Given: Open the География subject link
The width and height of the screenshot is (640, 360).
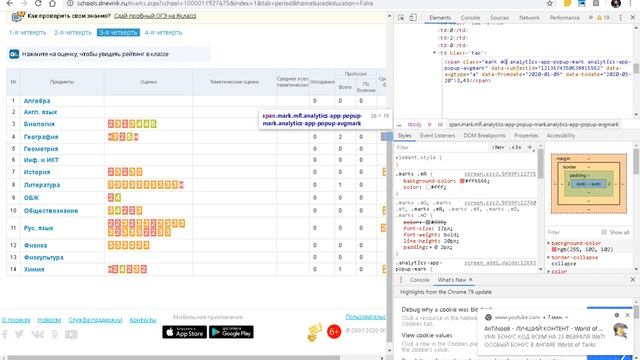Looking at the screenshot, I should [41, 137].
